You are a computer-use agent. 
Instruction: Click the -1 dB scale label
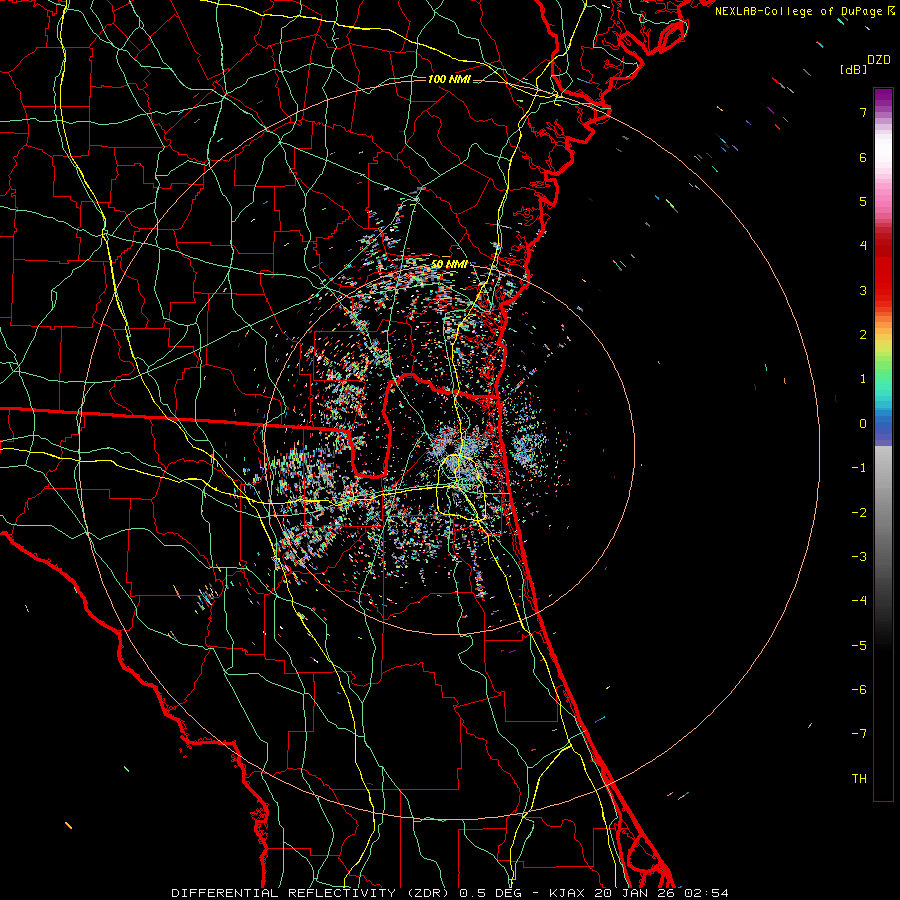(x=859, y=468)
